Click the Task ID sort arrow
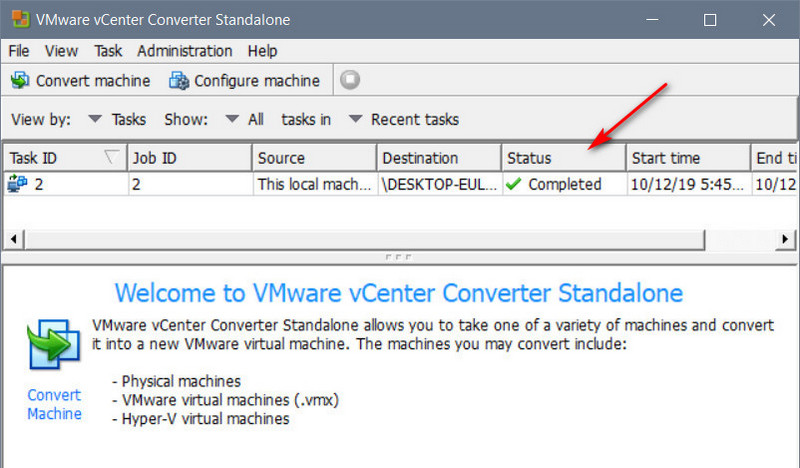 point(113,157)
